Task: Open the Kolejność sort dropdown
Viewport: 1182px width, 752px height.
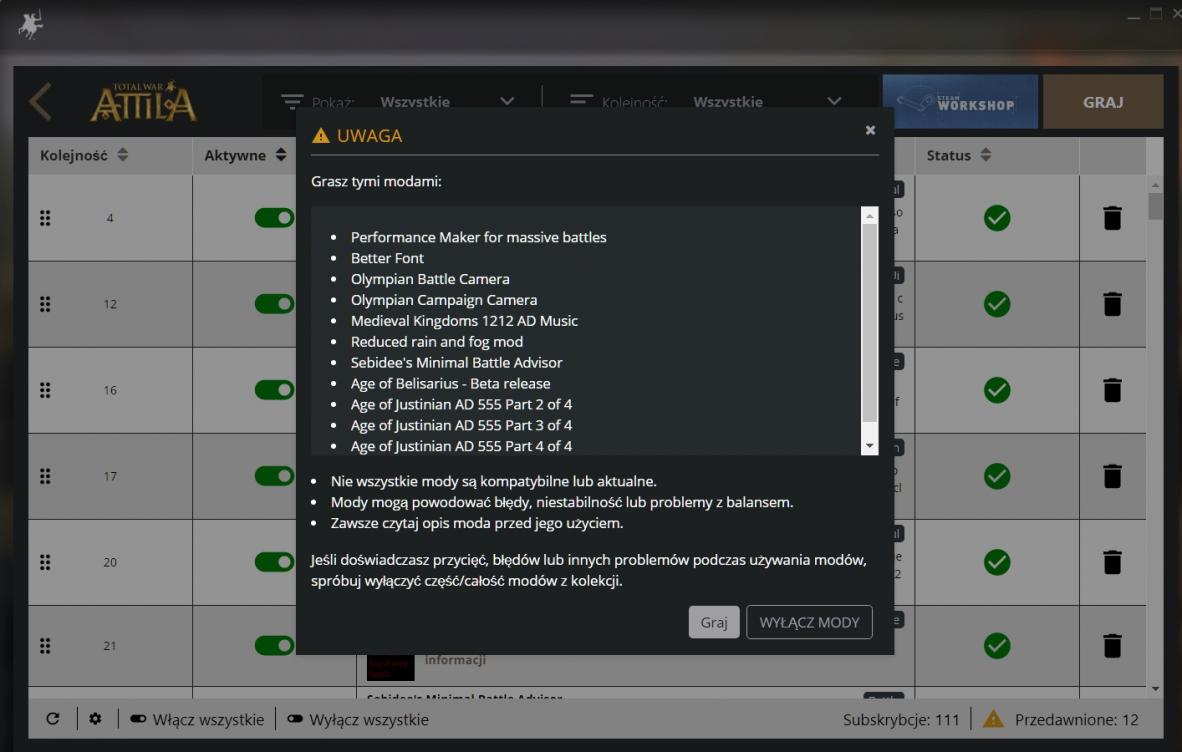Action: pos(833,102)
